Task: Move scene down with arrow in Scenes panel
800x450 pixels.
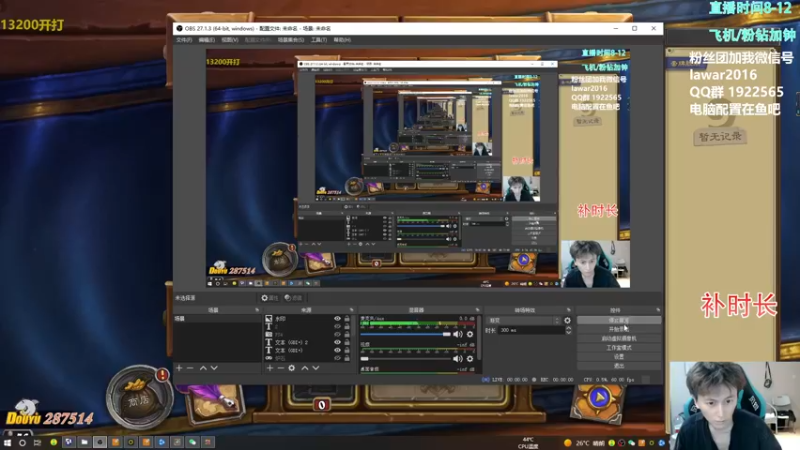Action: (214, 368)
